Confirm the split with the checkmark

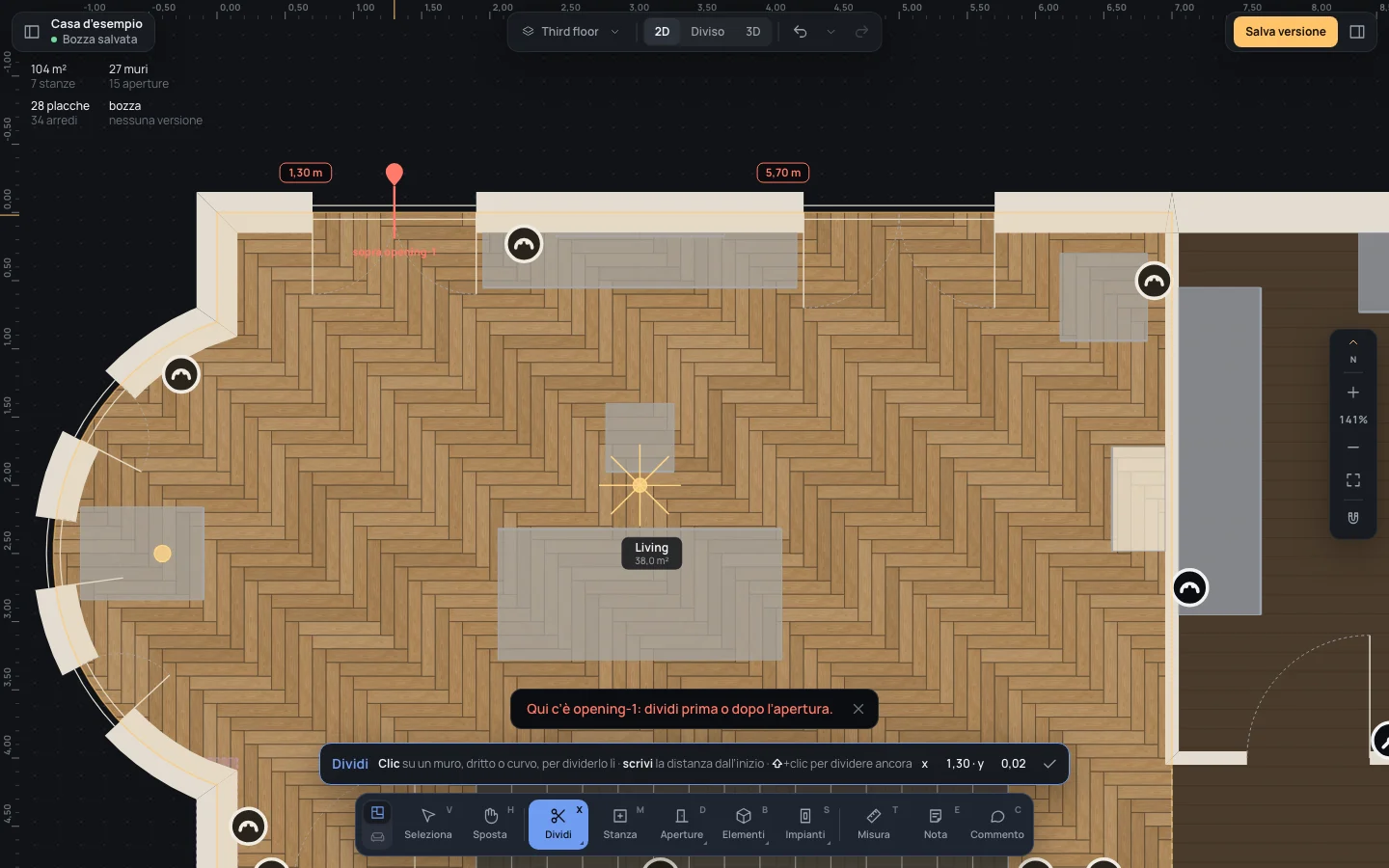click(1049, 764)
